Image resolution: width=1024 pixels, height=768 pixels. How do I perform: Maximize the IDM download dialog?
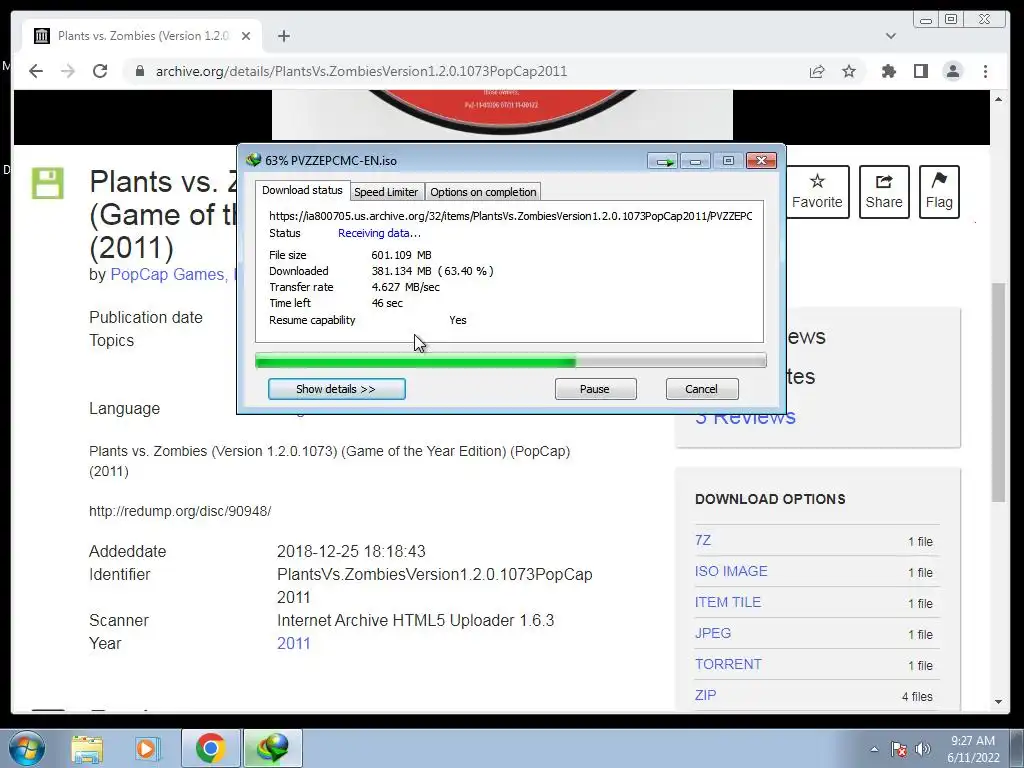pyautogui.click(x=728, y=161)
